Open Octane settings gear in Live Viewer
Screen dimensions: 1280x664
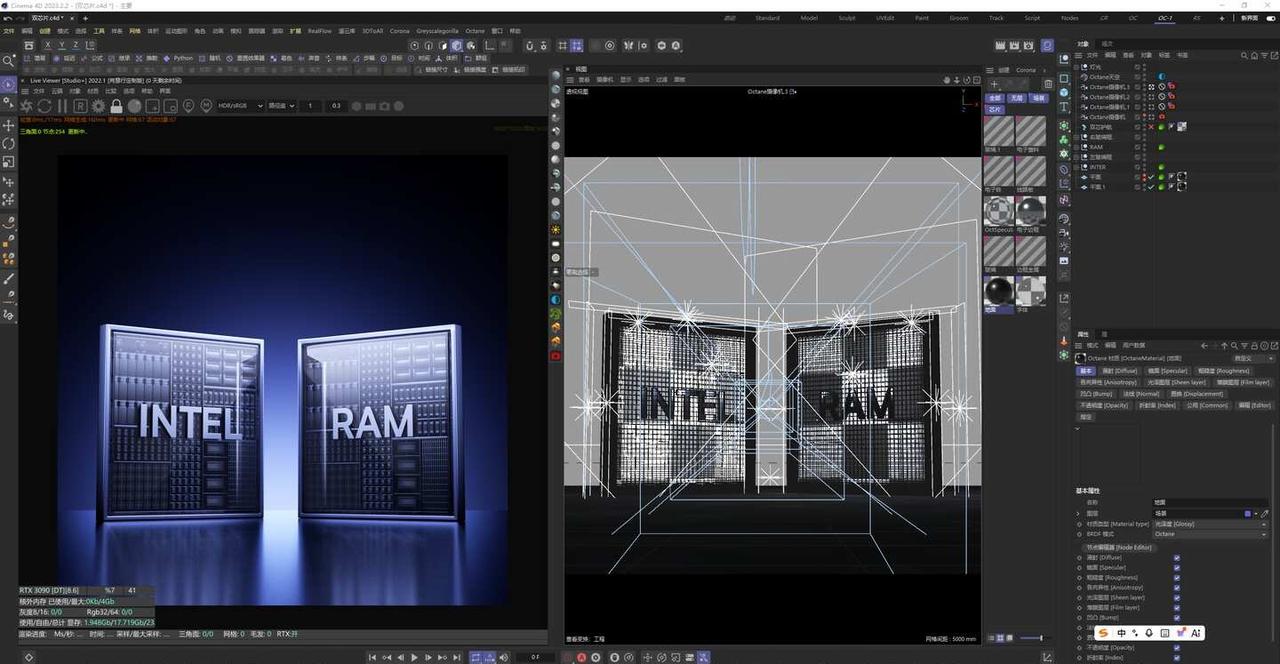coord(98,105)
